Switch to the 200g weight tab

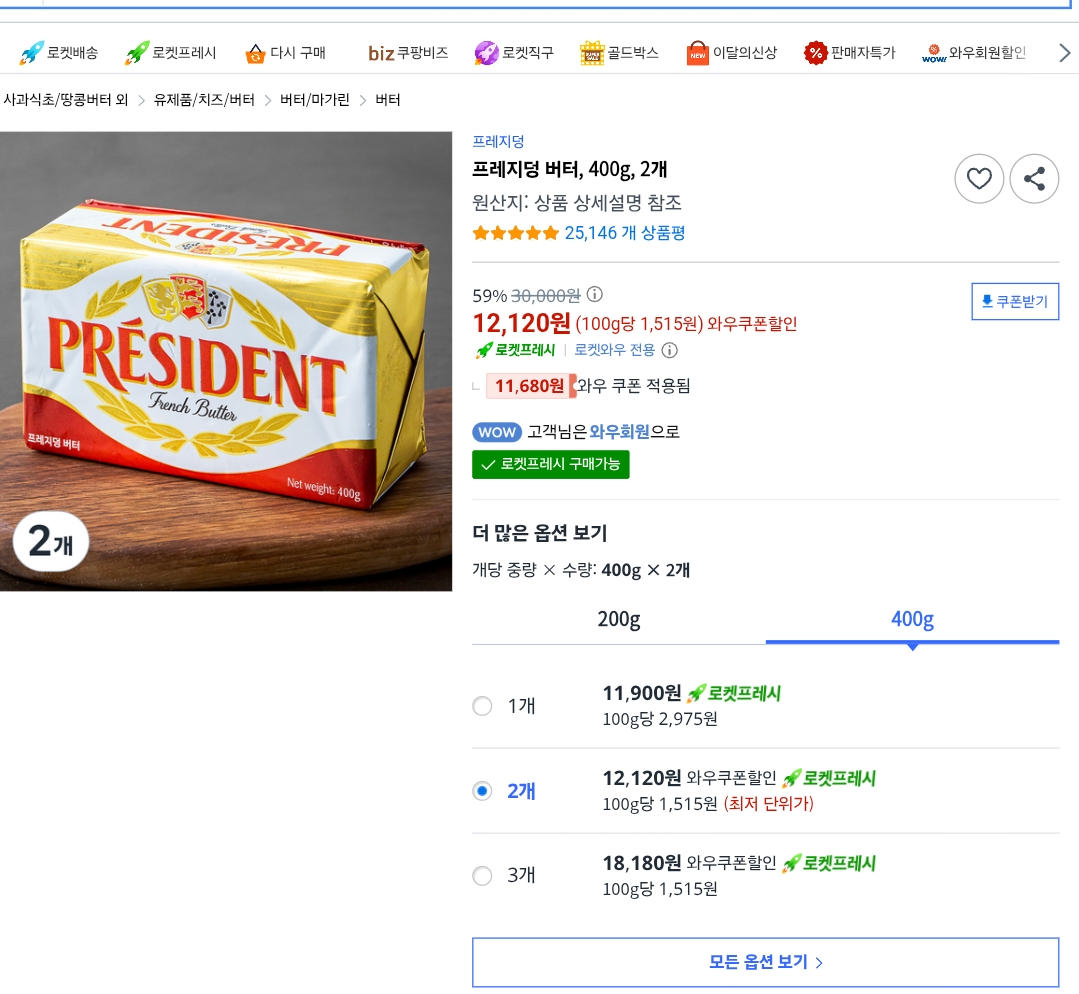point(619,620)
